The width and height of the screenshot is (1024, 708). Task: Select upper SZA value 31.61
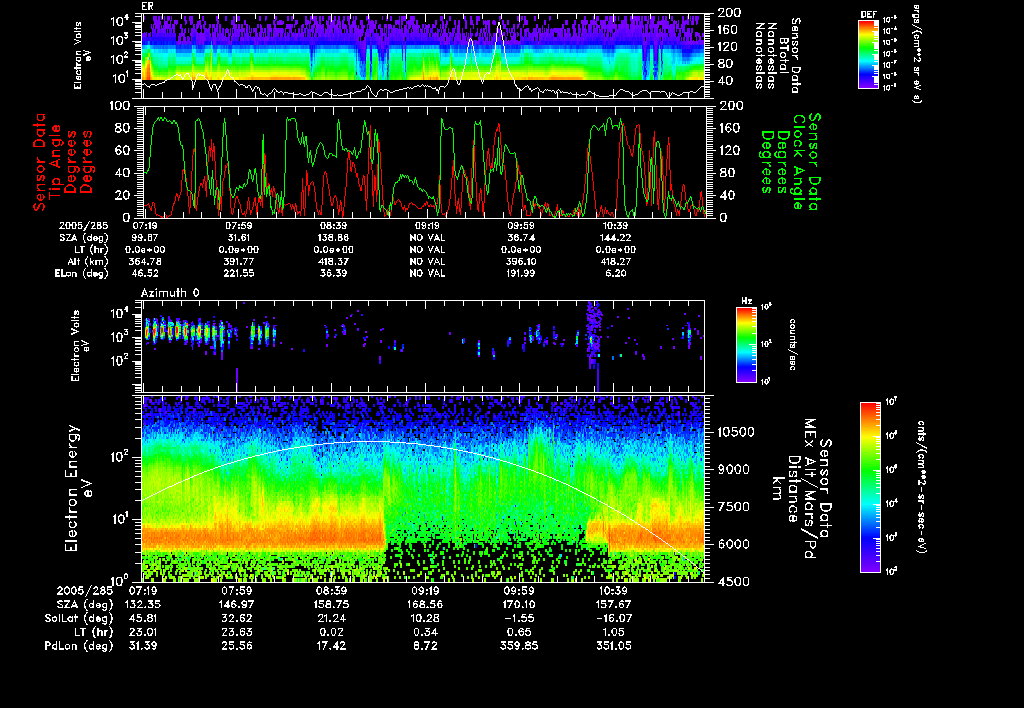click(238, 238)
